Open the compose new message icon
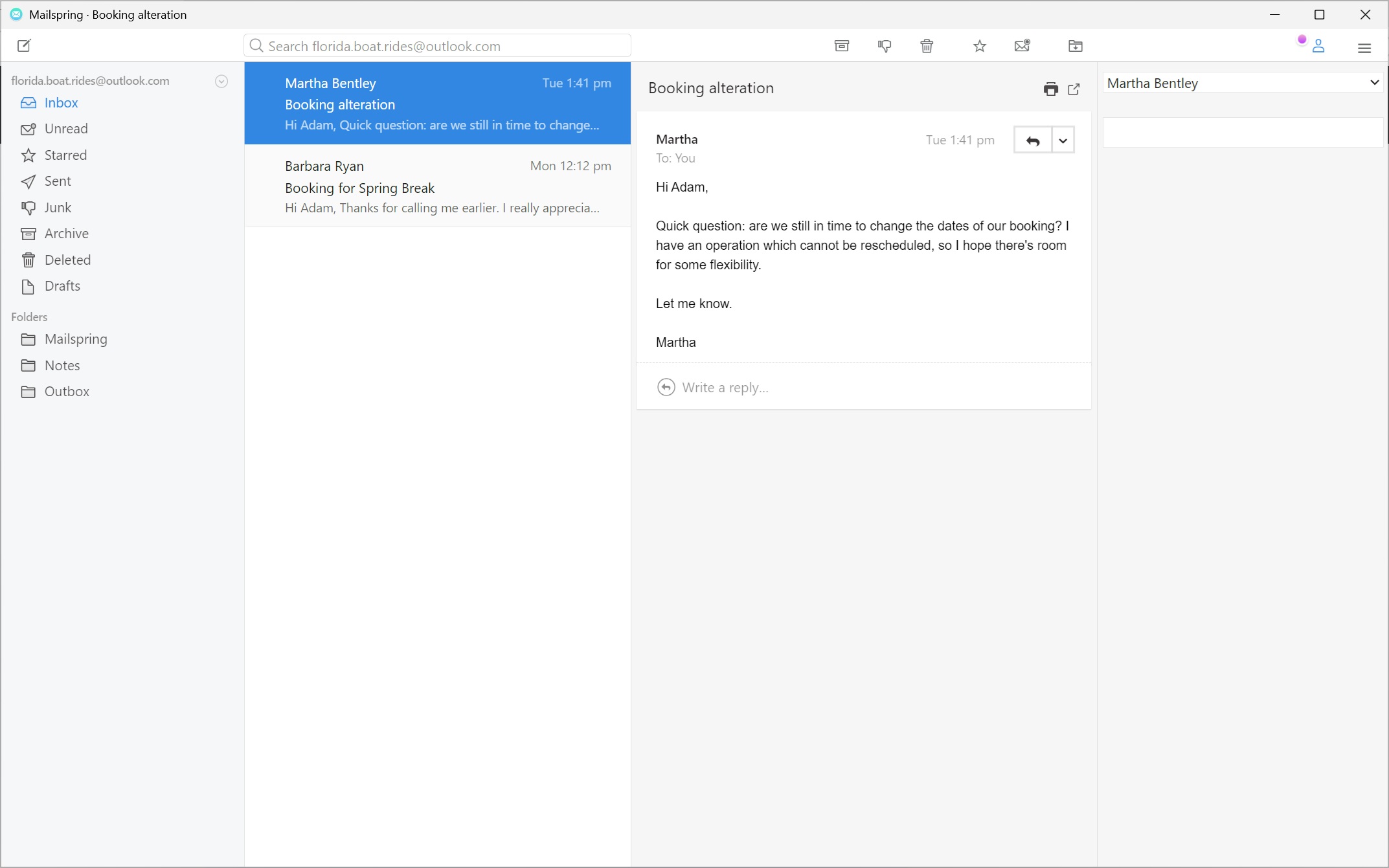The image size is (1389, 868). click(25, 45)
